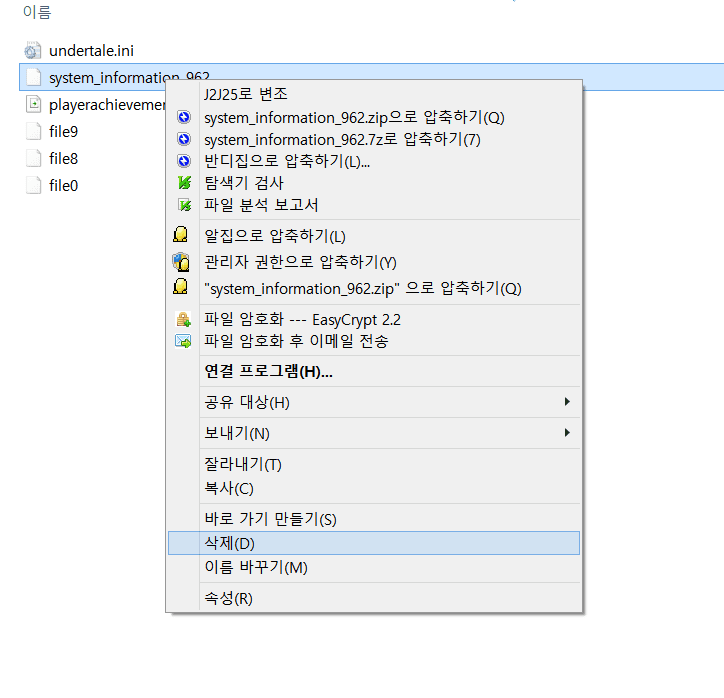This screenshot has width=724, height=698.
Task: Open 공유 대상(H) submenu
Action: [374, 402]
